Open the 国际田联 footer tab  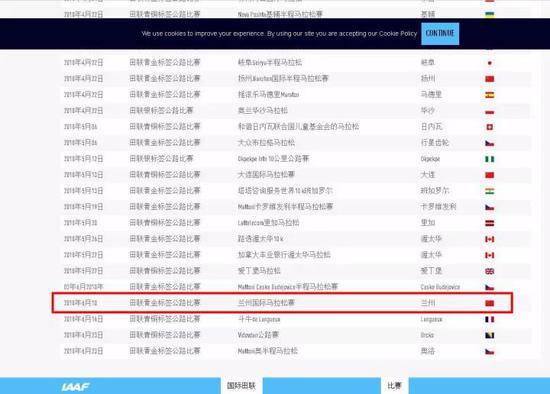241,386
